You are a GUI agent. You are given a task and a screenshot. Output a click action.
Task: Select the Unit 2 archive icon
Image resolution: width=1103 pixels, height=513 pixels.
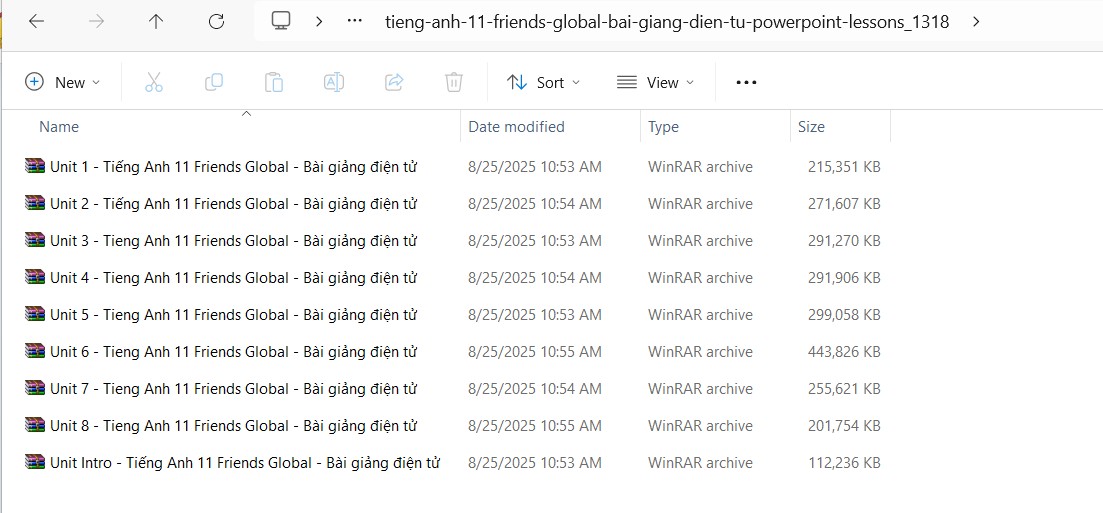tap(34, 203)
